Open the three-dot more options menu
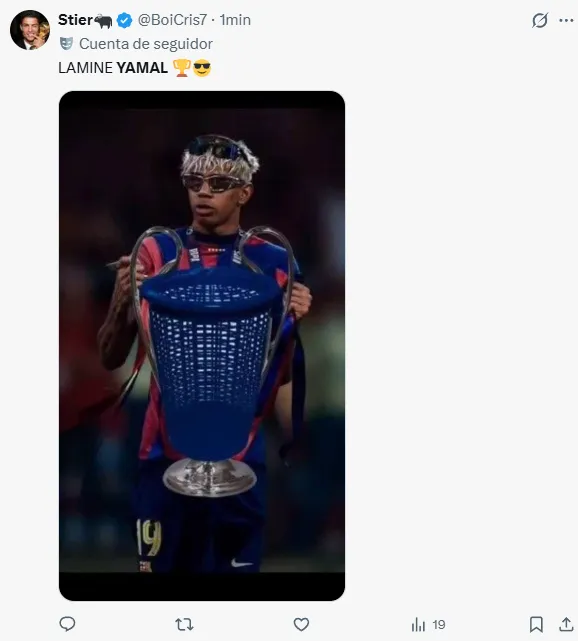 (x=566, y=20)
